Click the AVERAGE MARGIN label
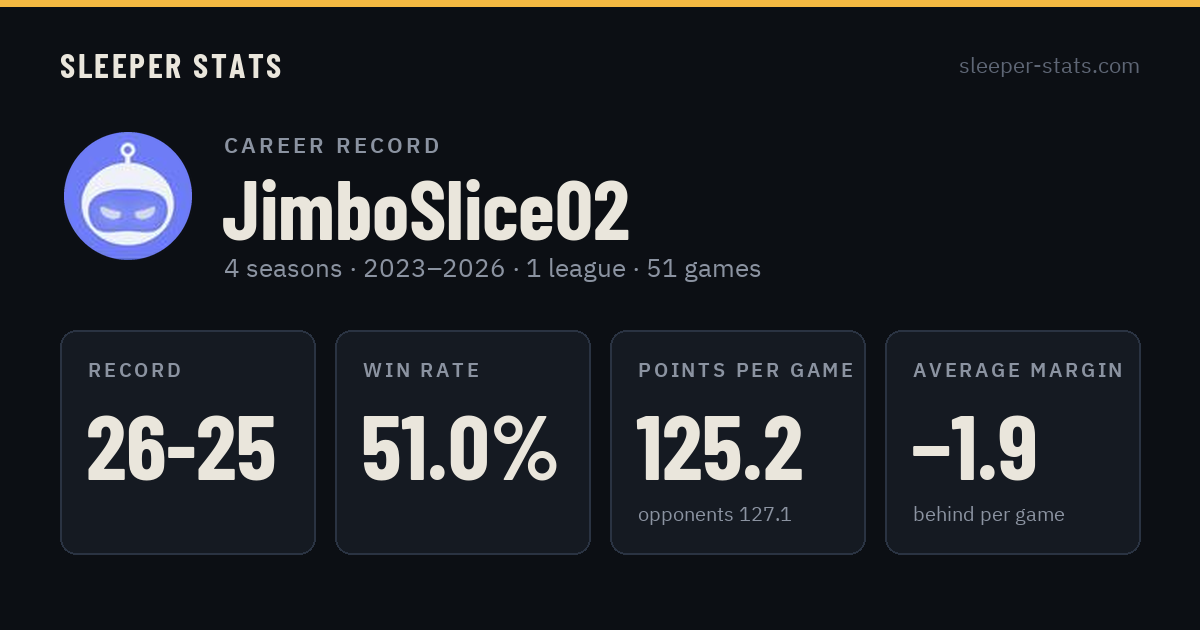The height and width of the screenshot is (630, 1200). coord(1018,371)
